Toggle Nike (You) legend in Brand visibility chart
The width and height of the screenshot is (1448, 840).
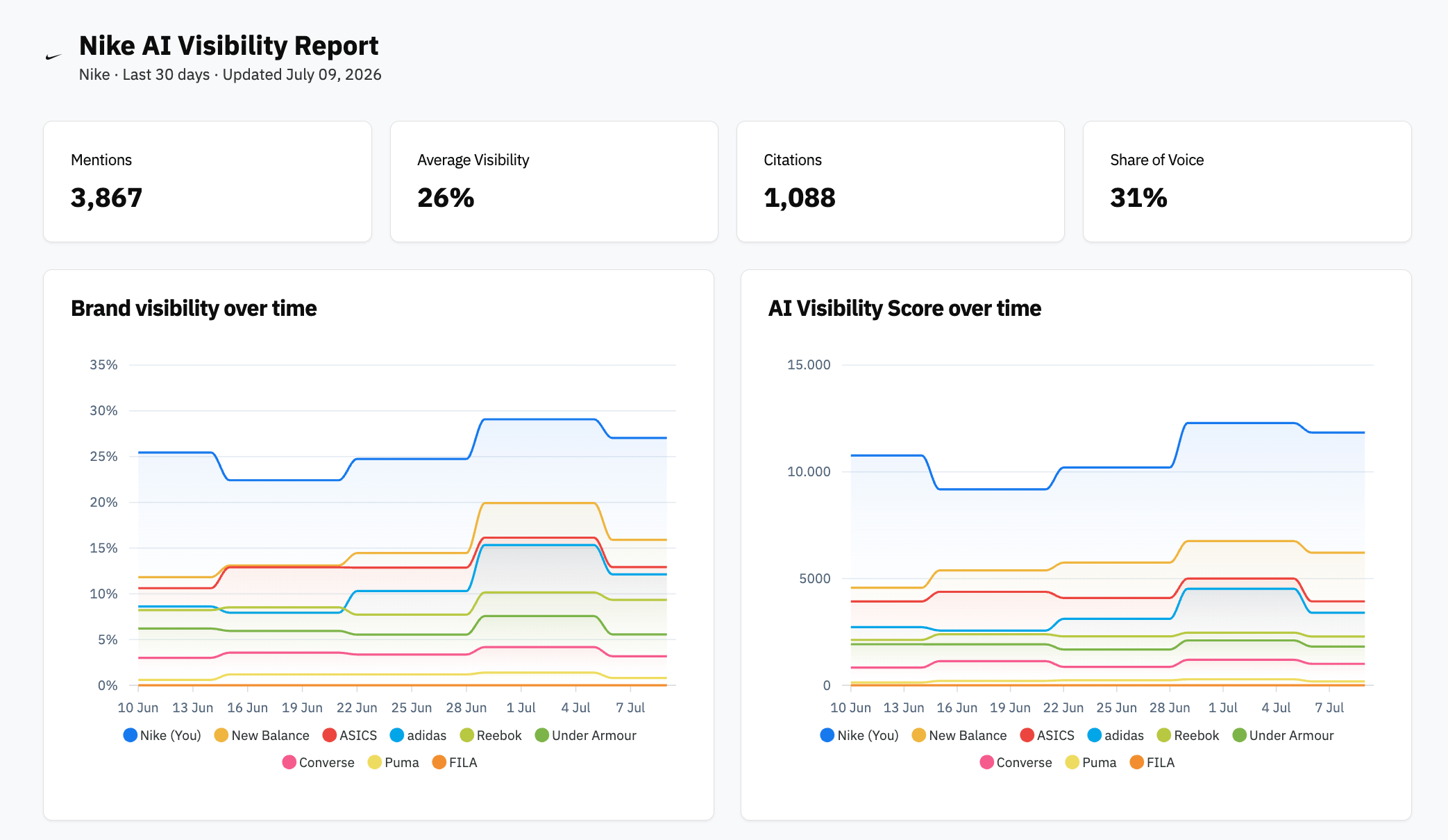162,735
